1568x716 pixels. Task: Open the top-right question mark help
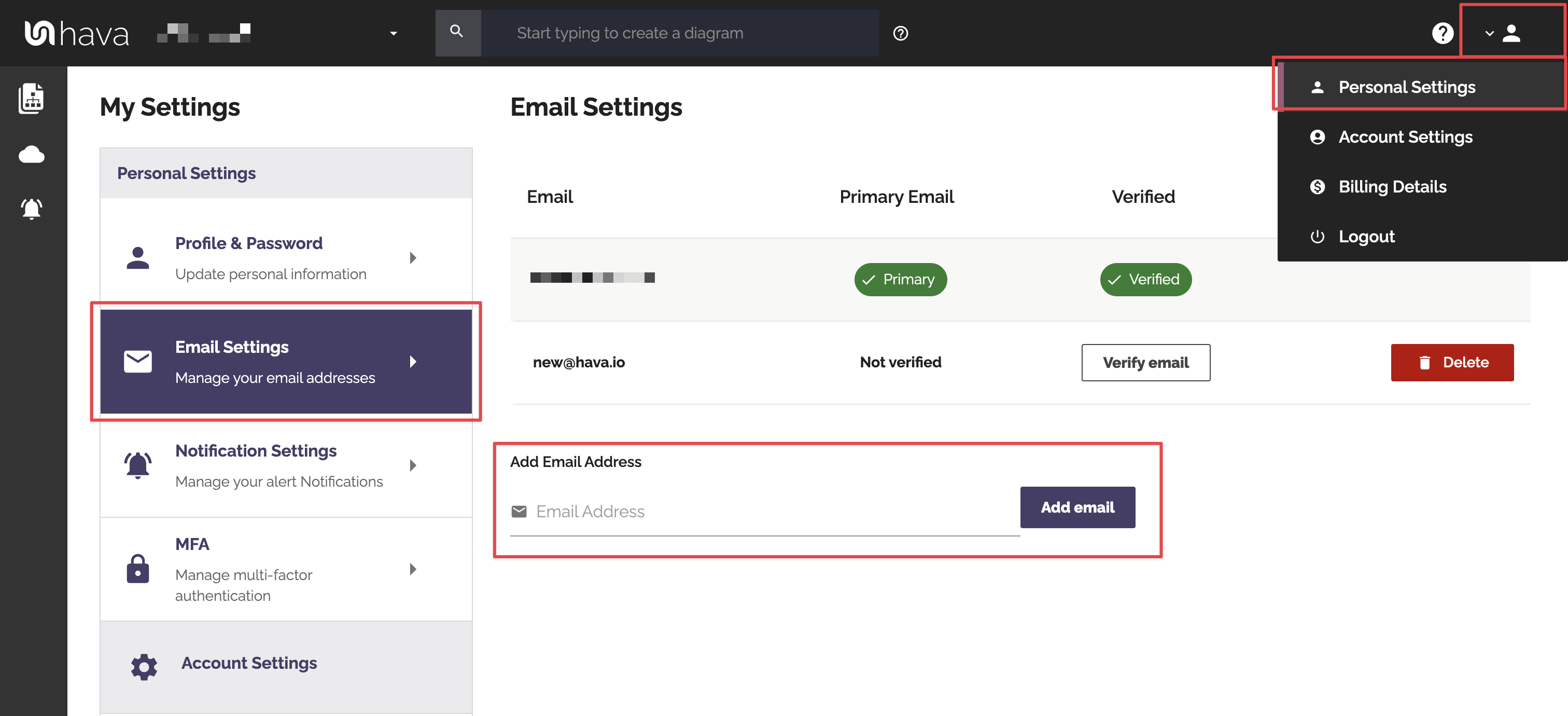coord(1442,34)
